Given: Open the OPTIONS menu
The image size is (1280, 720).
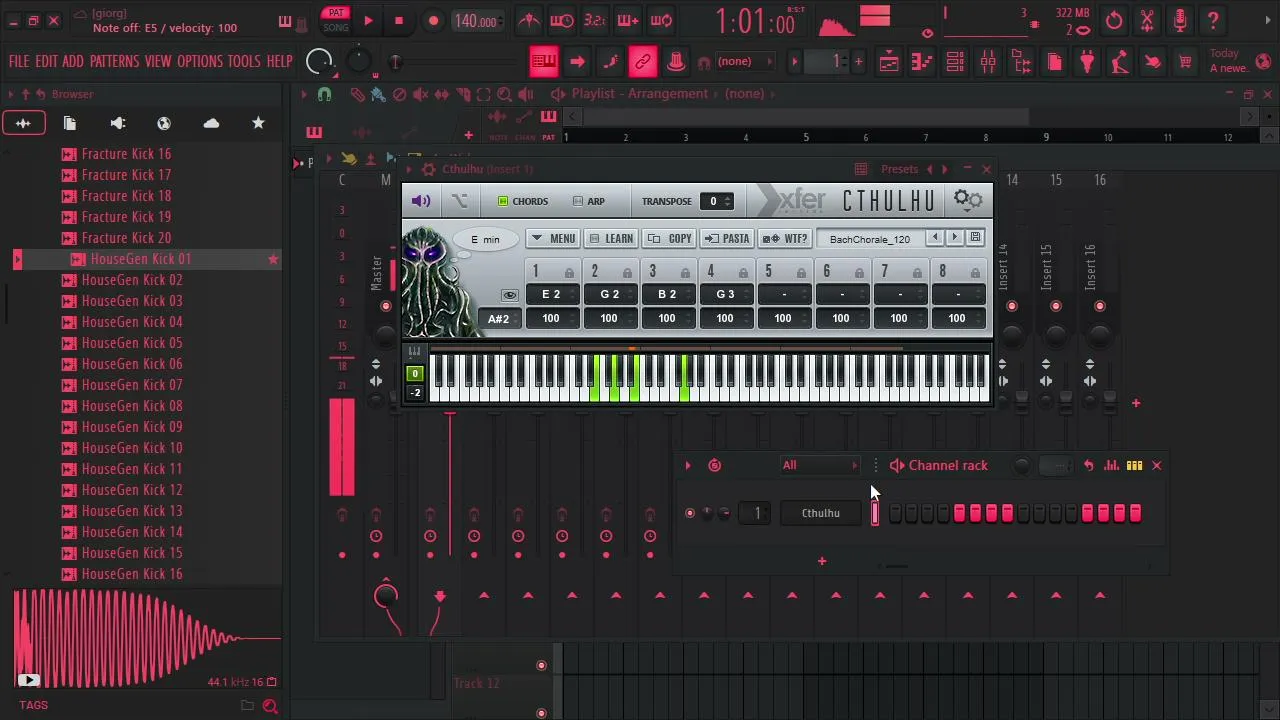Looking at the screenshot, I should tap(200, 62).
